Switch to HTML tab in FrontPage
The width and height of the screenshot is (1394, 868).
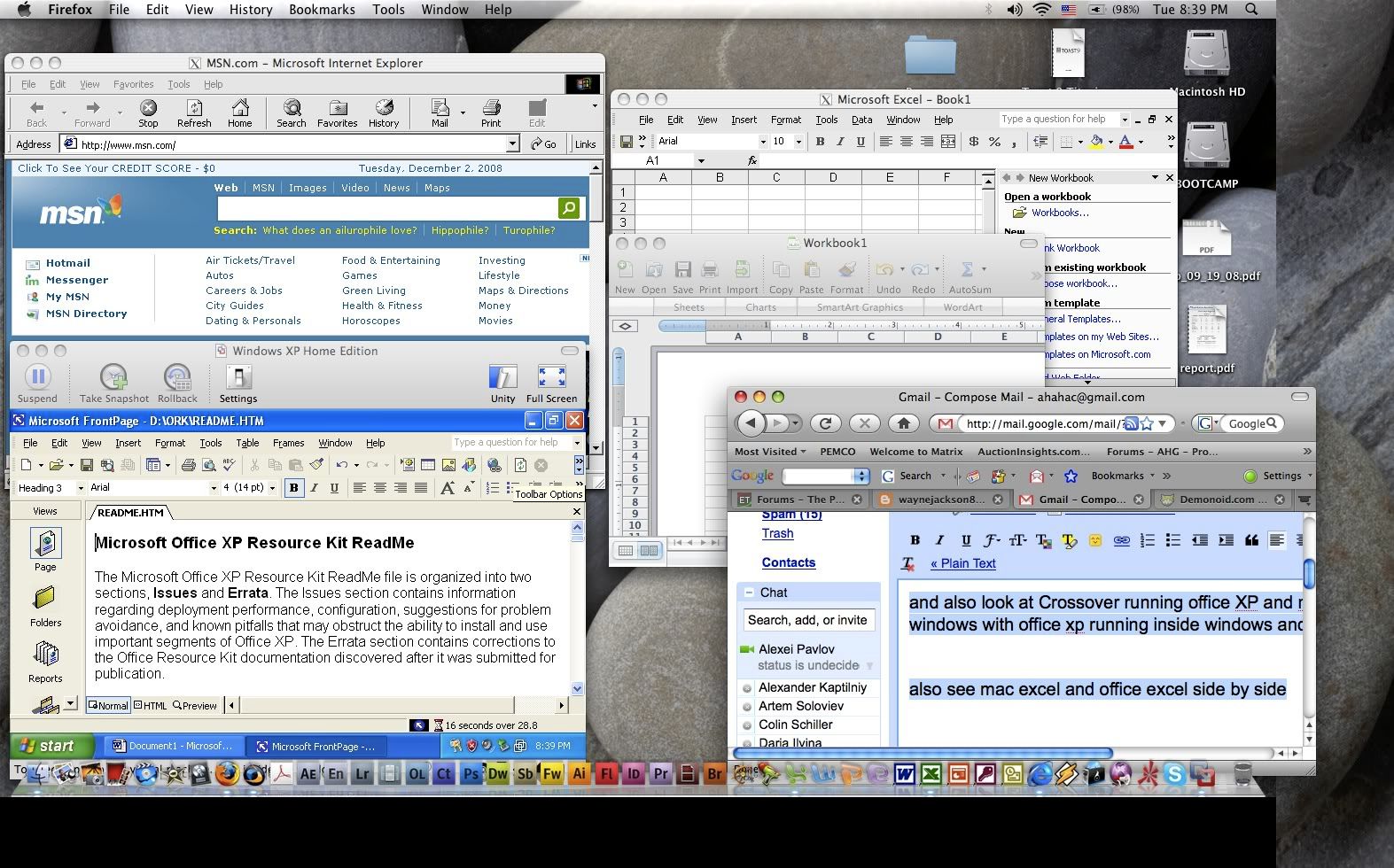[150, 706]
